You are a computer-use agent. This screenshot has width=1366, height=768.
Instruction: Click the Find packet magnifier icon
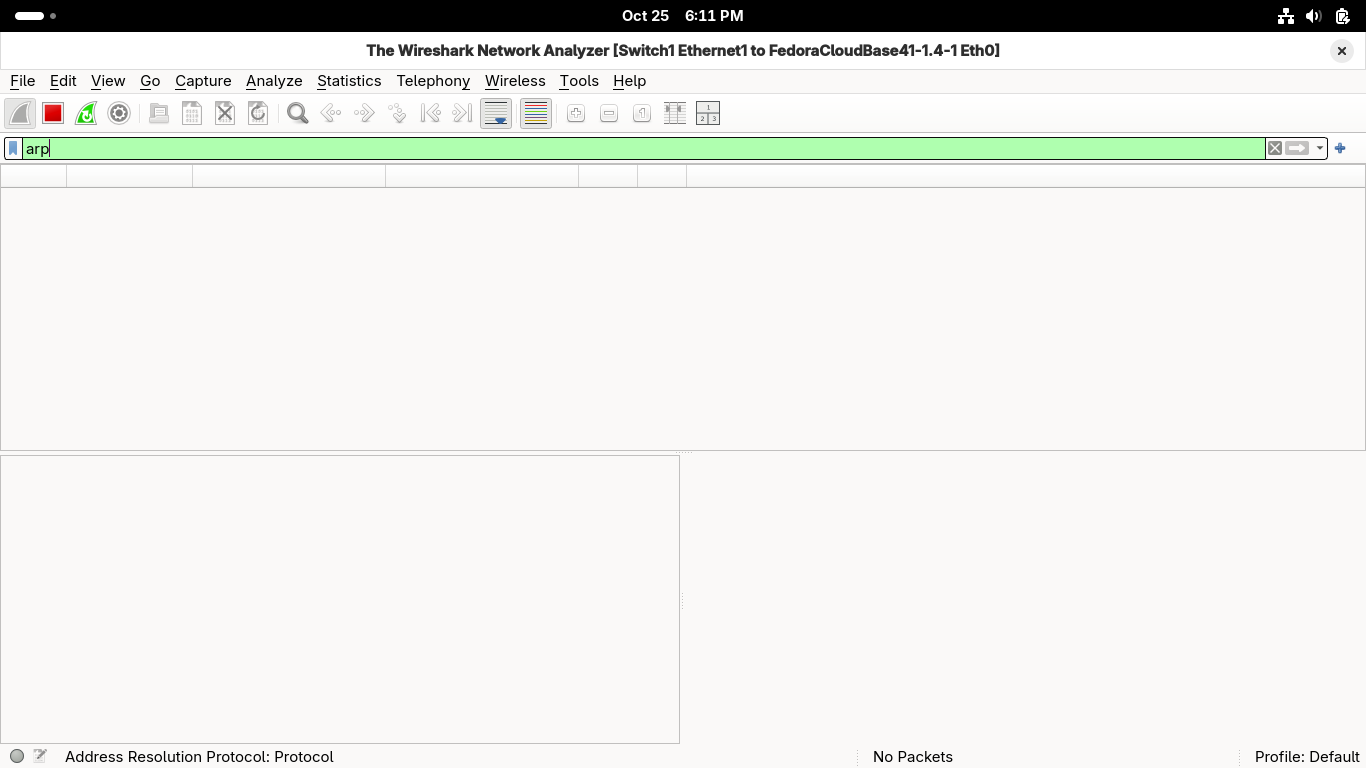click(297, 114)
